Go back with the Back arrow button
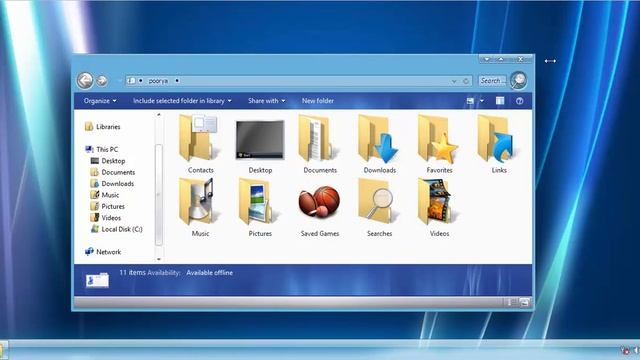 pyautogui.click(x=85, y=80)
